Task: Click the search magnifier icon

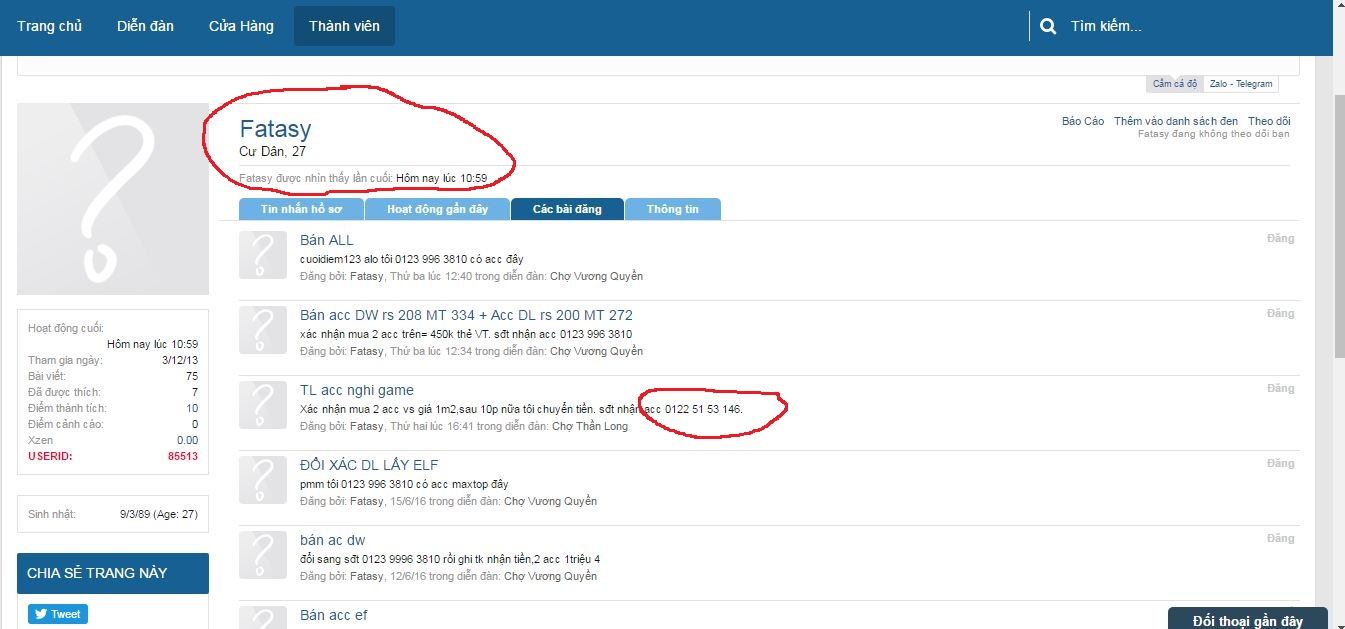Action: point(1048,27)
